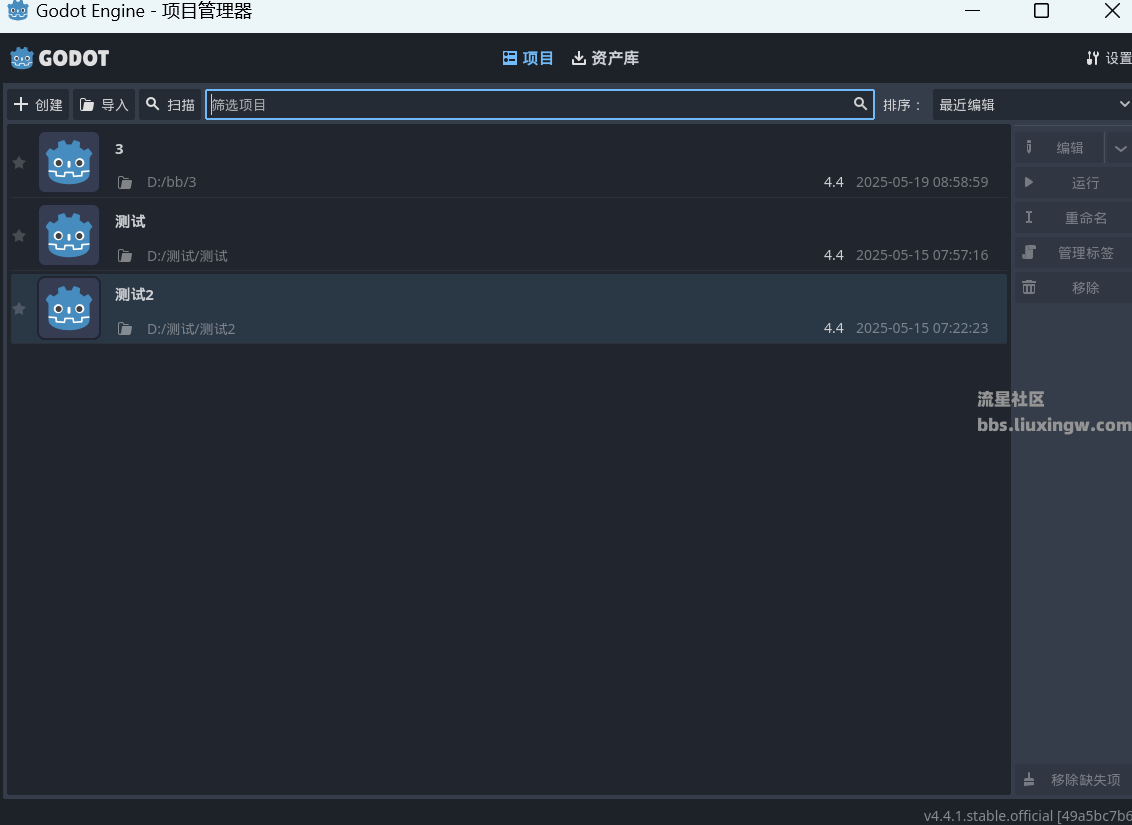Open 设置 settings in top right

click(x=1109, y=58)
